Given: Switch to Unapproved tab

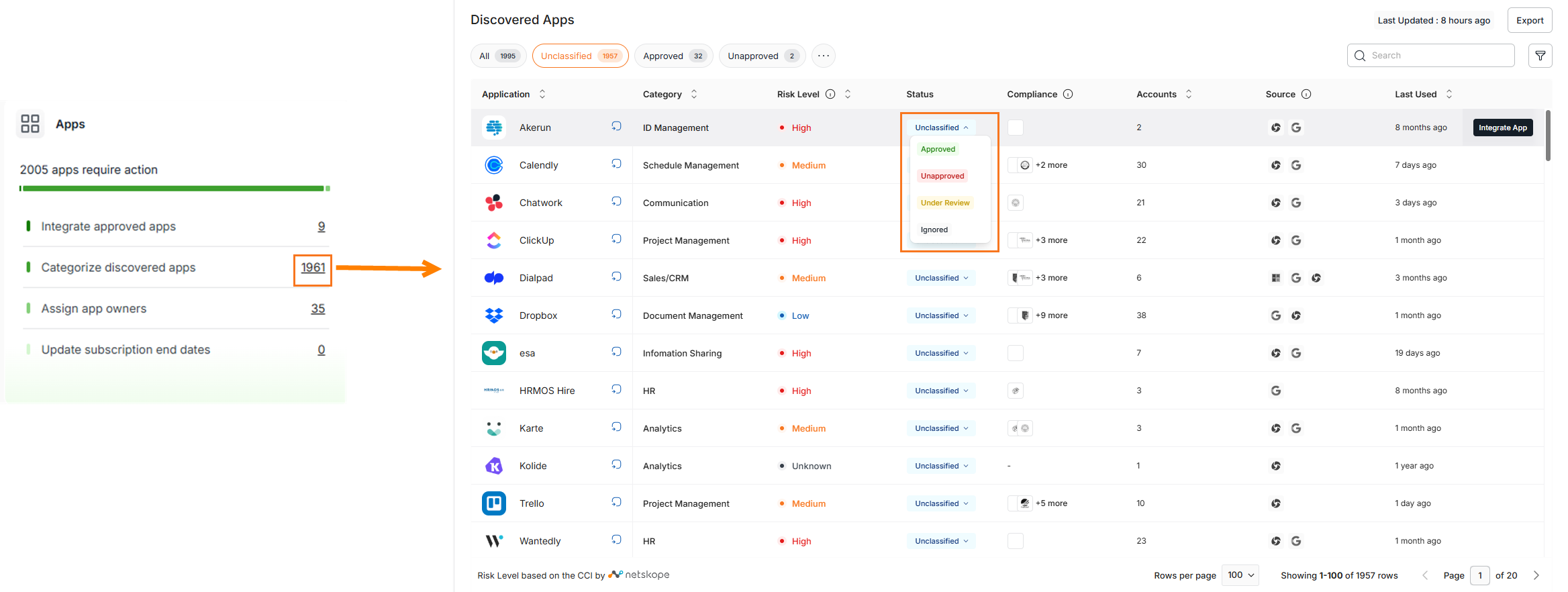Looking at the screenshot, I should pos(763,56).
